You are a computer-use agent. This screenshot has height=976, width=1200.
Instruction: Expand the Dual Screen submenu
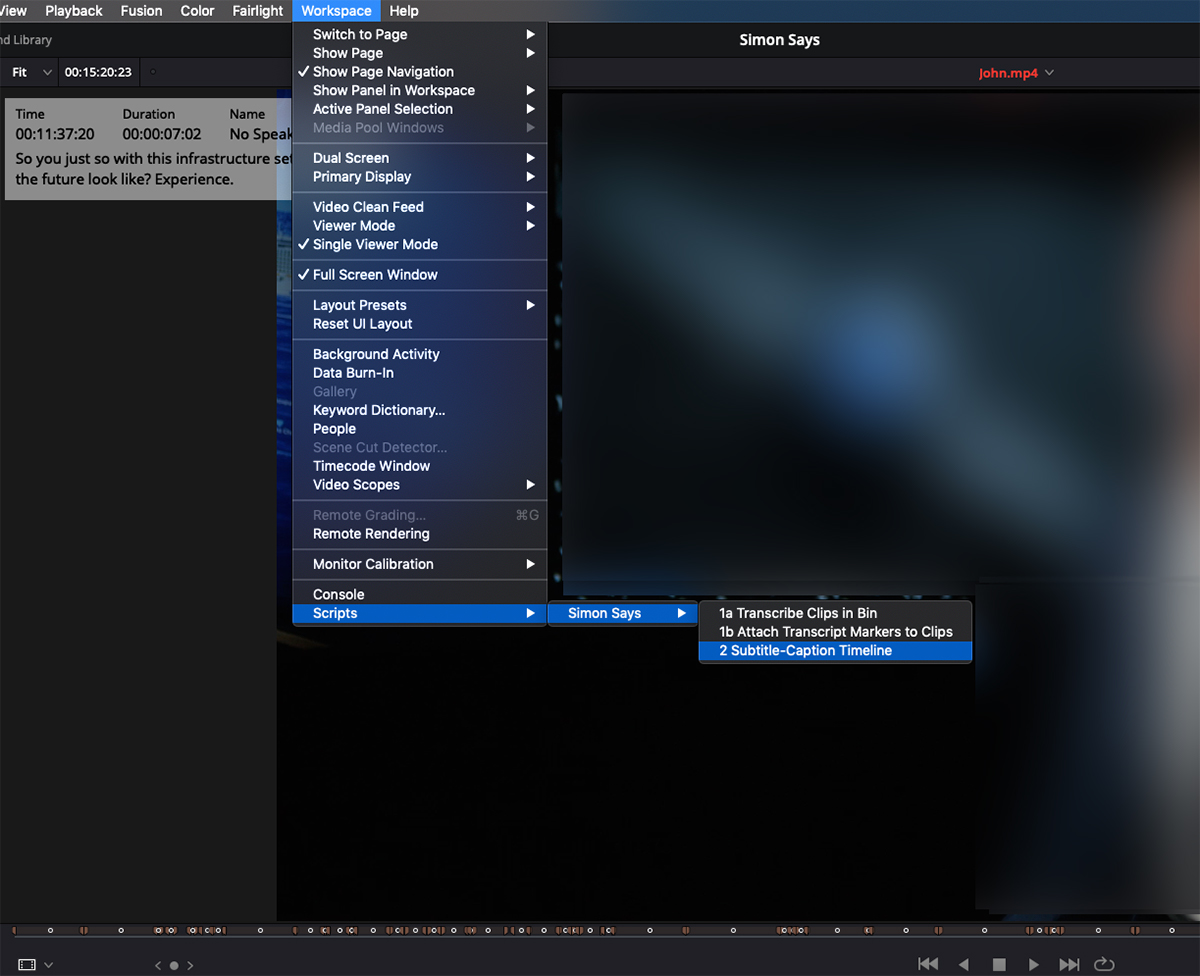click(x=420, y=158)
